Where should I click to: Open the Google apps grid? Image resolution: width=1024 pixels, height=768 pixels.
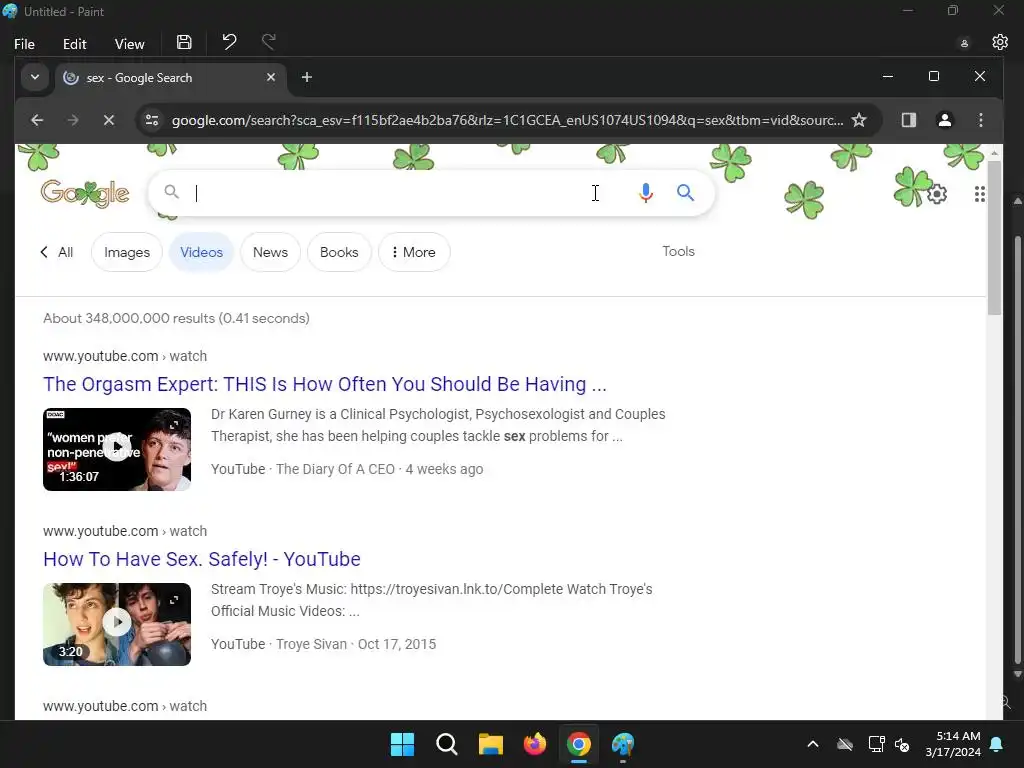click(979, 194)
